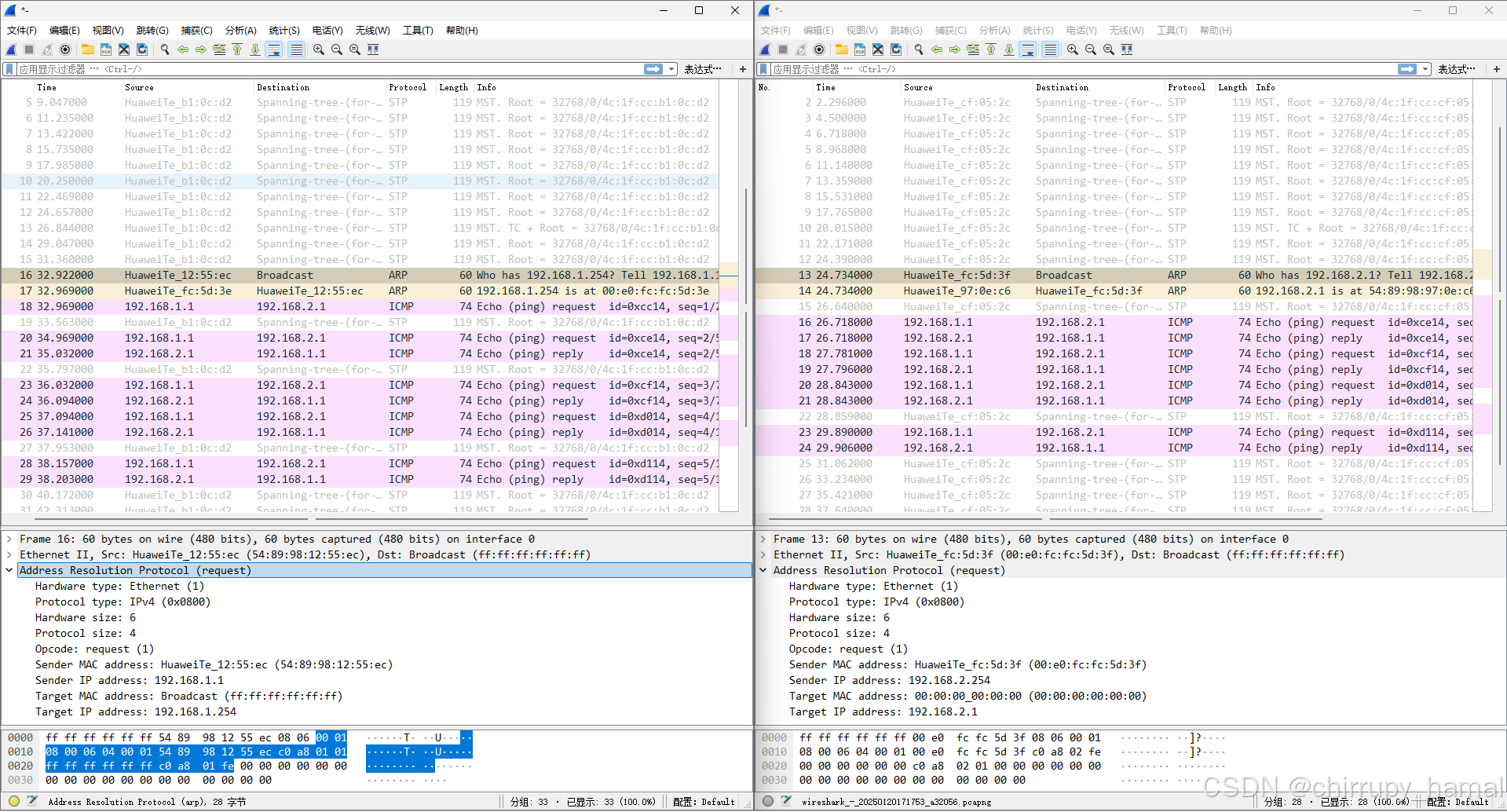Viewport: 1507px width, 812px height.
Task: Select Target IP address 192.168.2.1 line in right window
Action: (x=883, y=711)
